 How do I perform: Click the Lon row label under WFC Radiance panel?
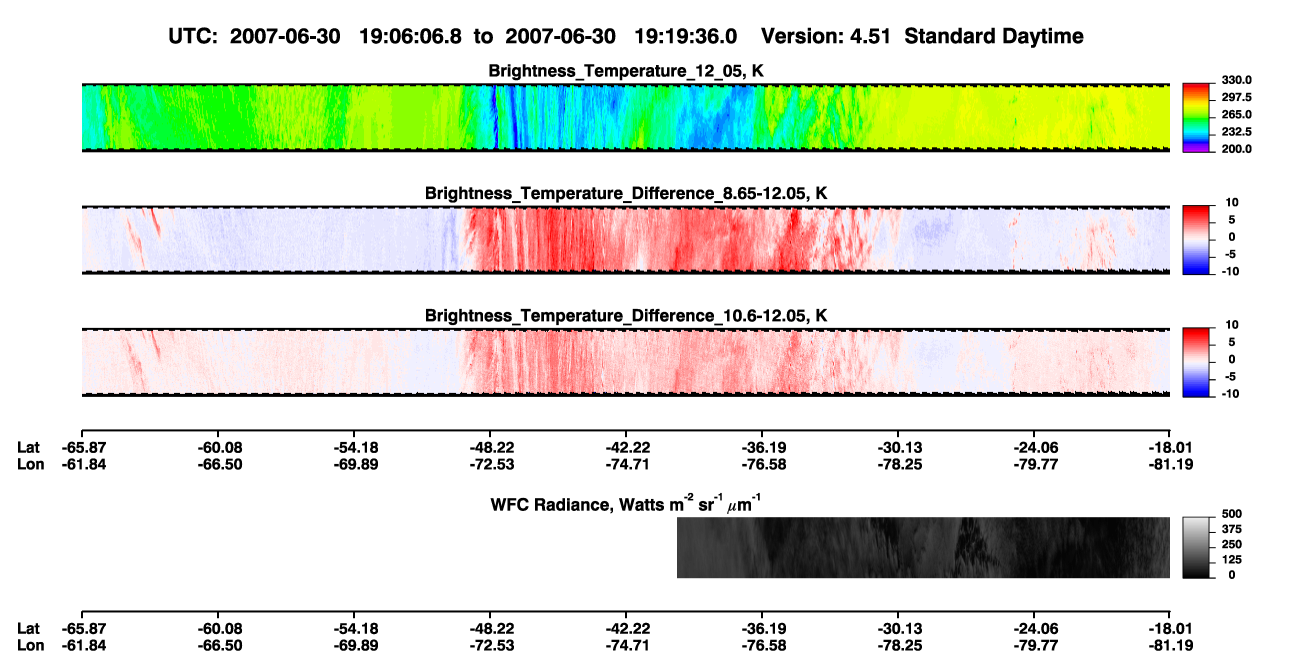[x=30, y=645]
